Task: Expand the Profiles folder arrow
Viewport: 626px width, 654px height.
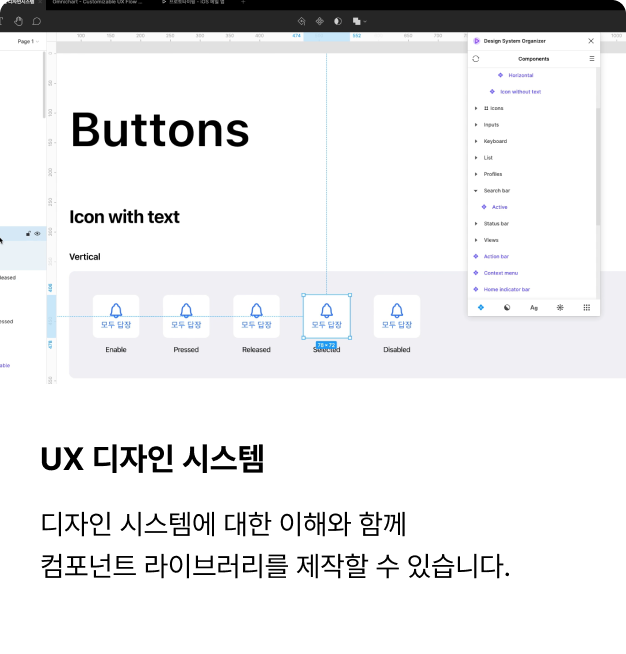Action: click(476, 174)
